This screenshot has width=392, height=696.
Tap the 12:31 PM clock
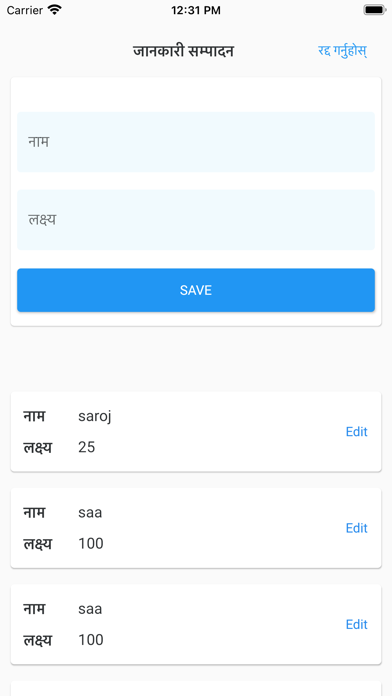click(x=196, y=10)
